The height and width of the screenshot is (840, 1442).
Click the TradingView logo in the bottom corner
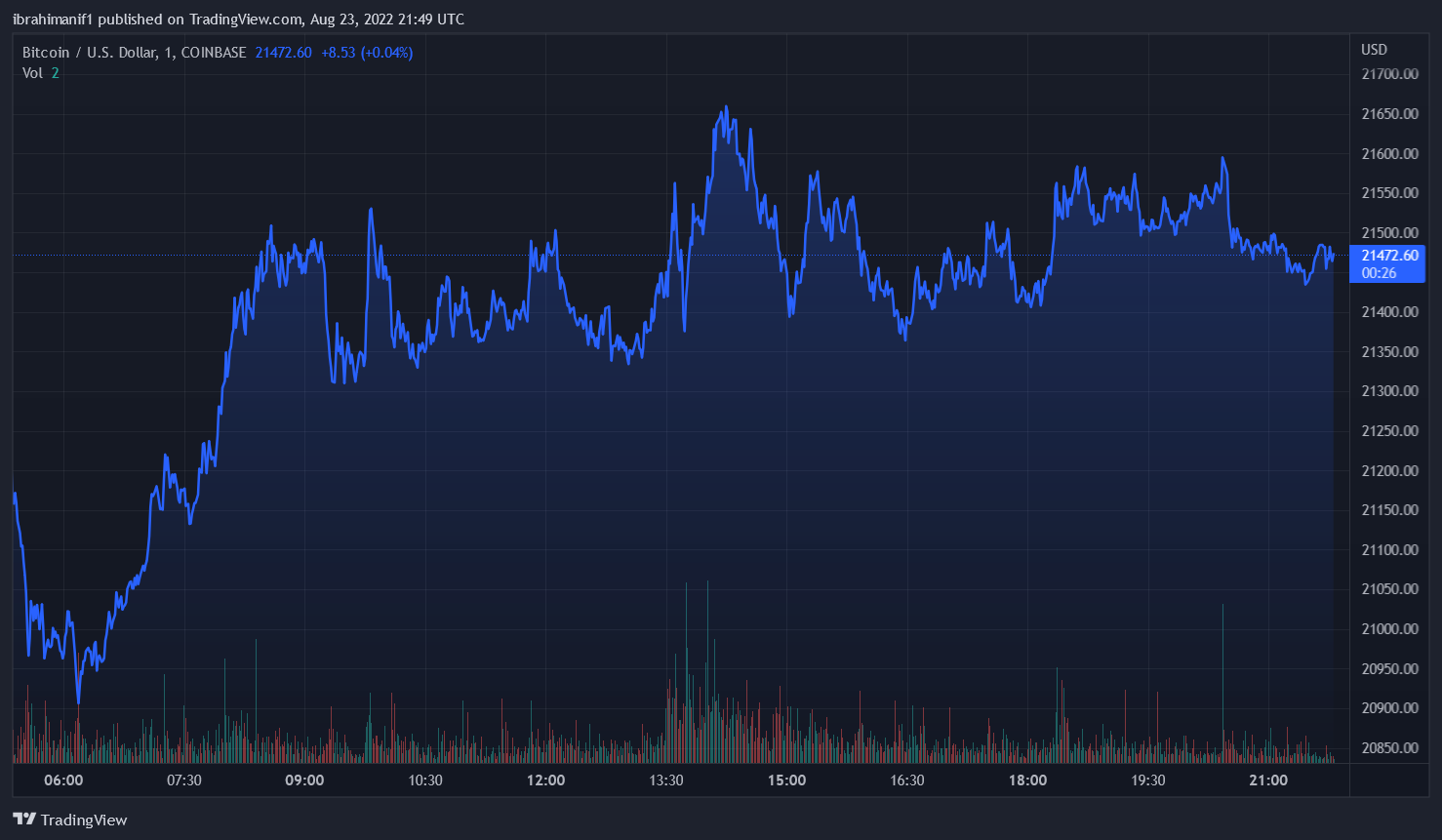tap(70, 820)
